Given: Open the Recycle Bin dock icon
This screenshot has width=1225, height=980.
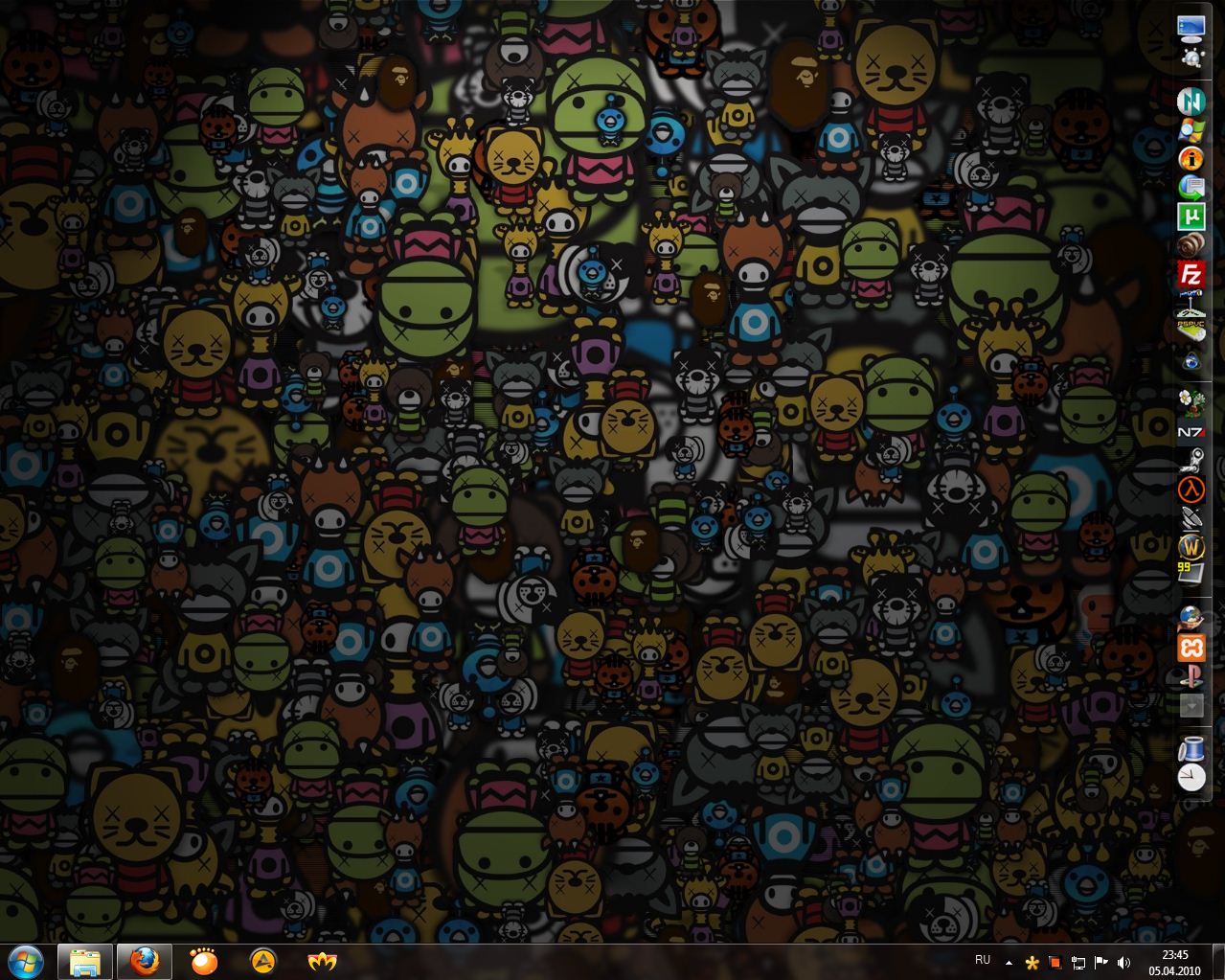Looking at the screenshot, I should pyautogui.click(x=1191, y=749).
